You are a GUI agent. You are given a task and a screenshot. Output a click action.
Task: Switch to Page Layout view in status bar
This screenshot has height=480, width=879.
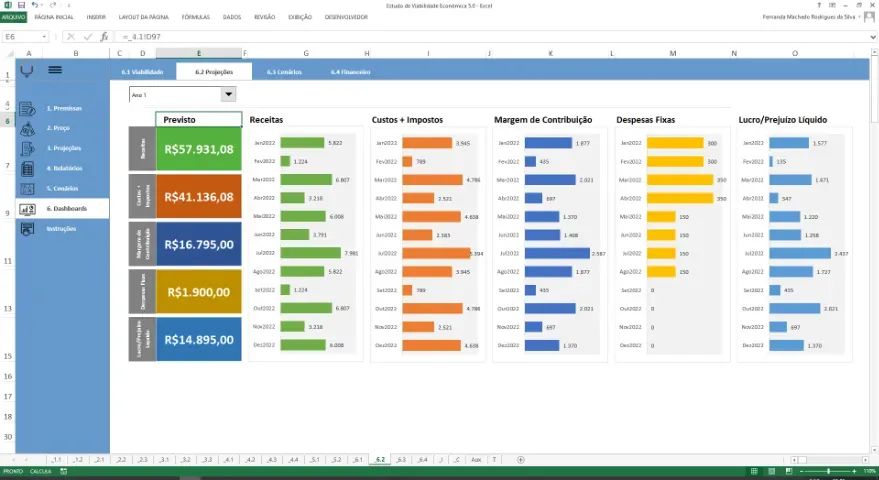tap(772, 472)
